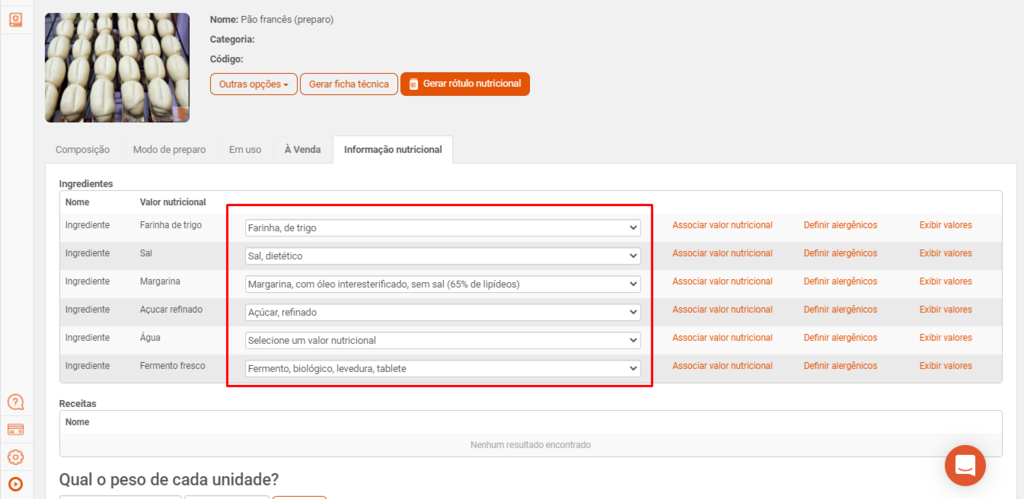
Task: Open the settings gear sidebar icon
Action: [16, 457]
